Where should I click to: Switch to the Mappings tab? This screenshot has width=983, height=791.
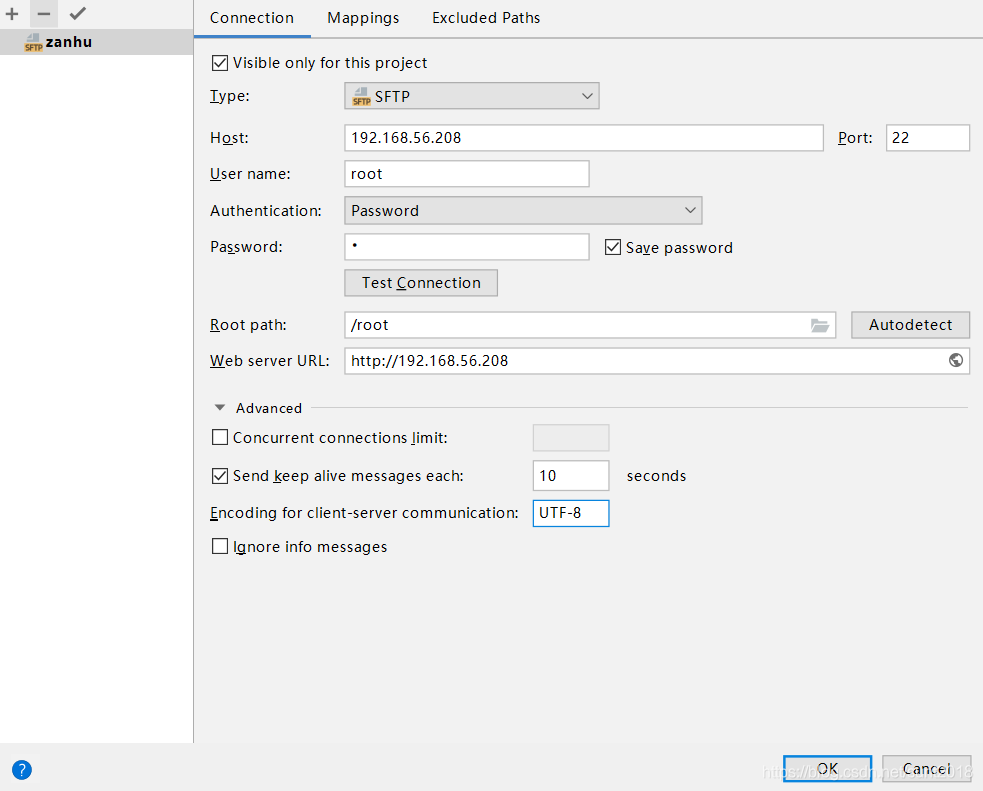point(363,18)
